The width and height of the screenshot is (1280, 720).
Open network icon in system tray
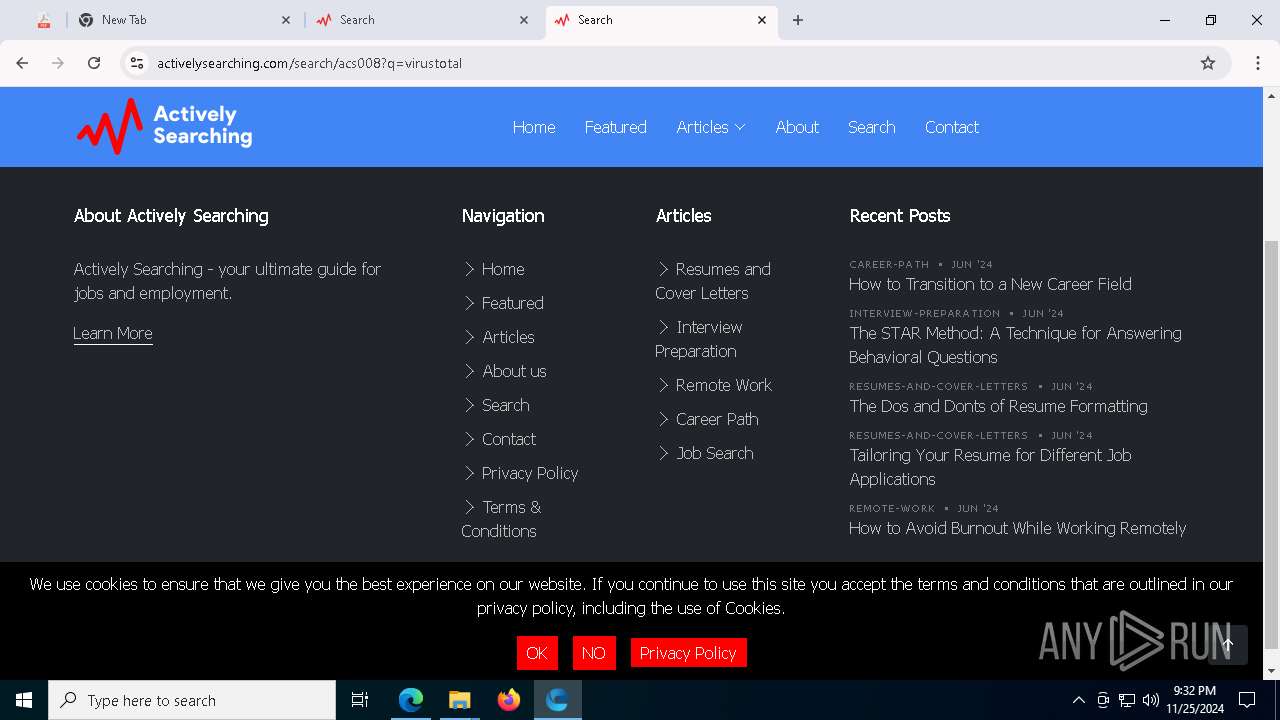1127,700
